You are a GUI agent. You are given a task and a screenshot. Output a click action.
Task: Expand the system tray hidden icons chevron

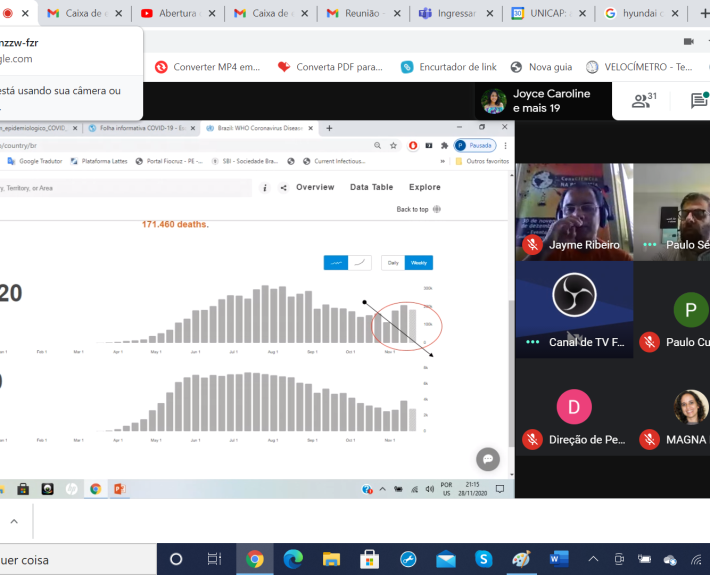[594, 559]
